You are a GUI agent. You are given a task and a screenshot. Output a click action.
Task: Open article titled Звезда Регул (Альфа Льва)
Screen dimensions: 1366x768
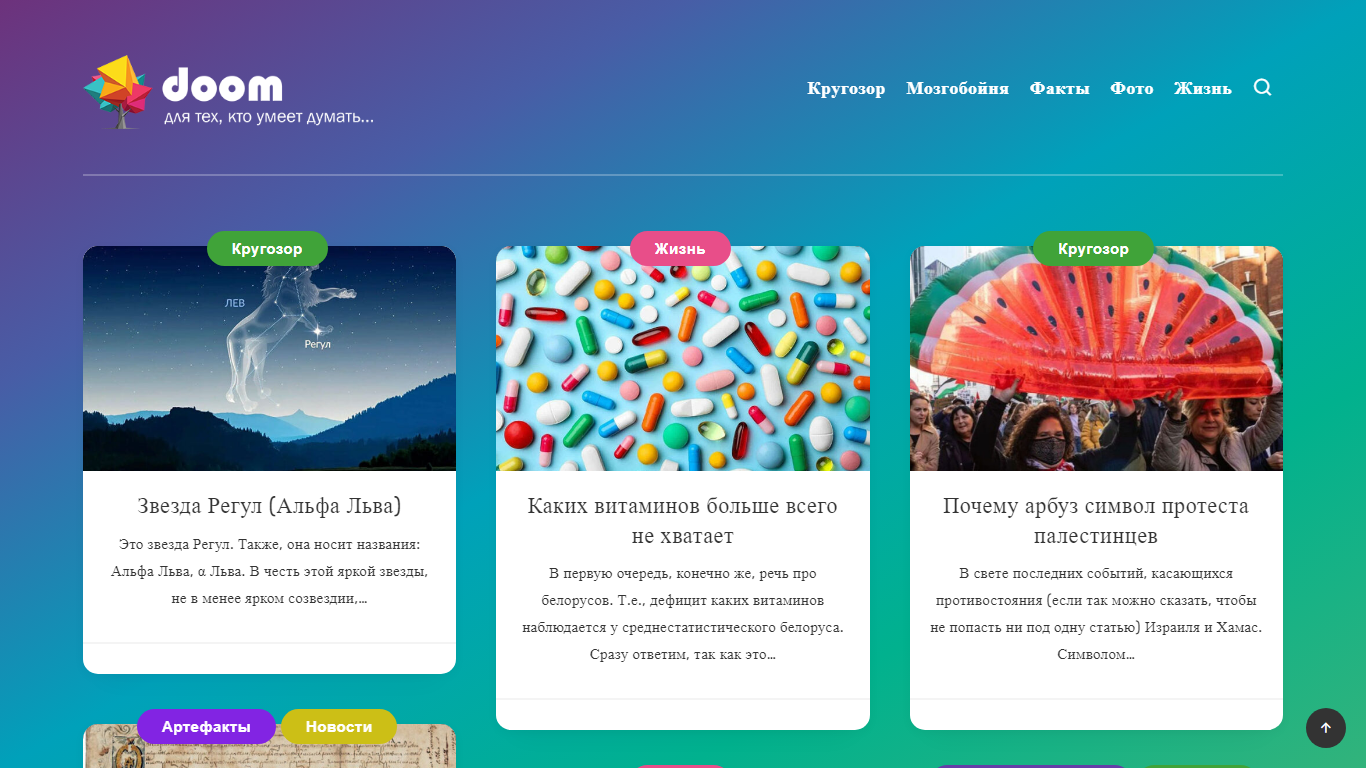point(269,506)
